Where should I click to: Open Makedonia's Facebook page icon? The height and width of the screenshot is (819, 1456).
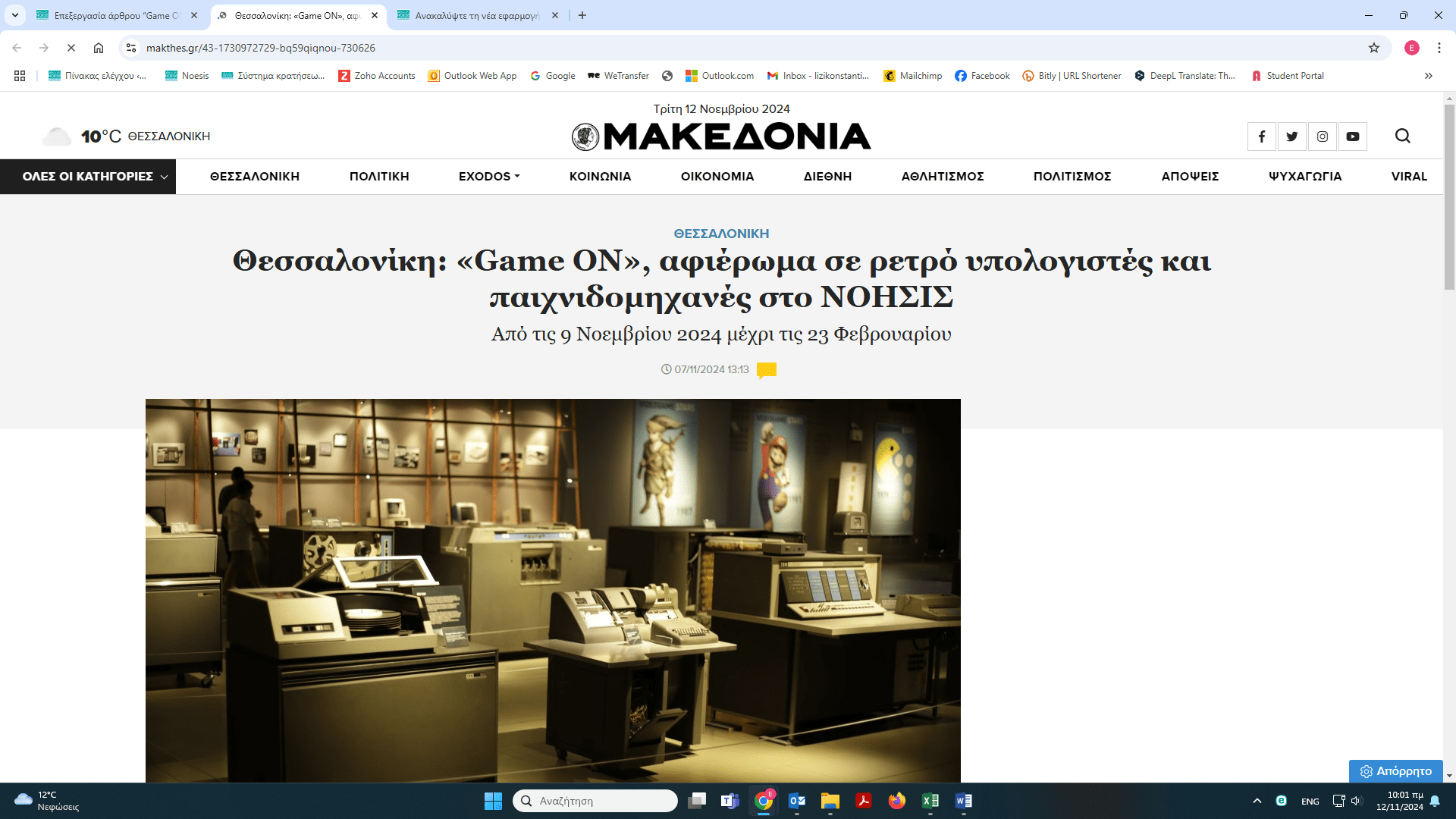coord(1262,136)
